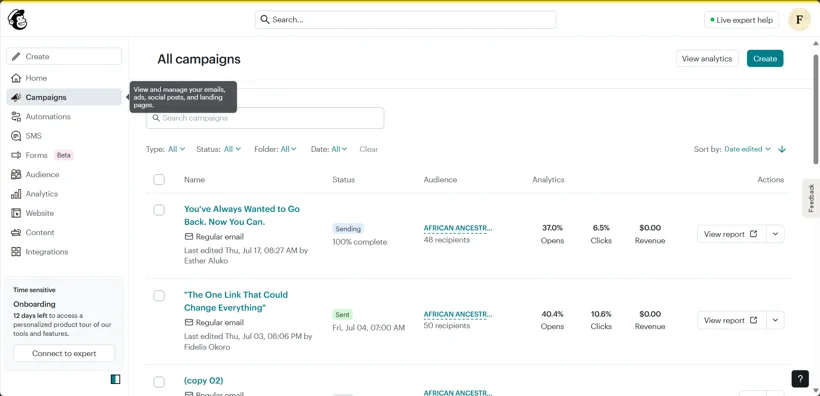Viewport: 820px width, 396px height.
Task: Open Analytics in the sidebar
Action: click(x=64, y=194)
